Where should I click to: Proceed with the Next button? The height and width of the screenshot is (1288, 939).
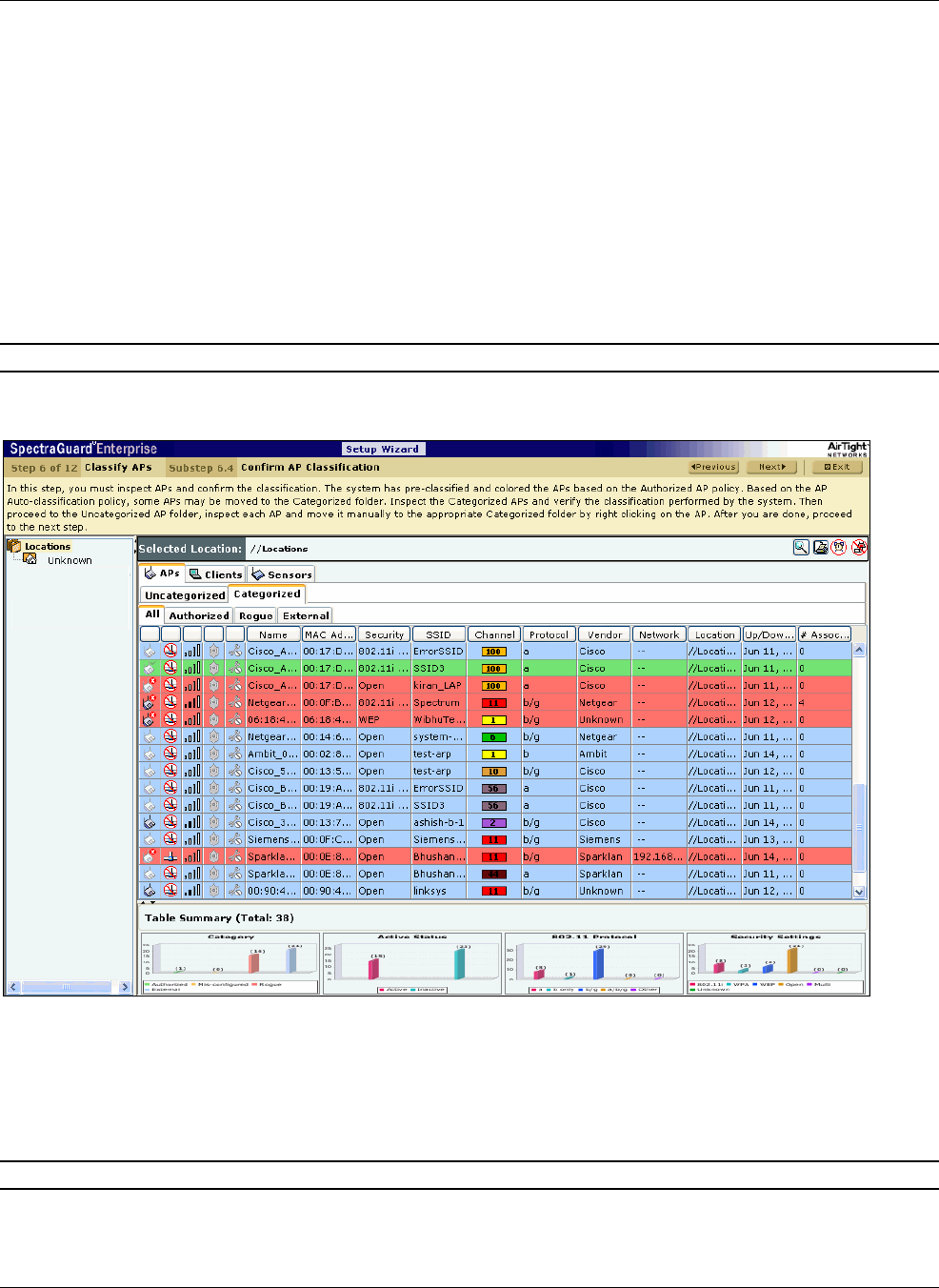click(771, 467)
